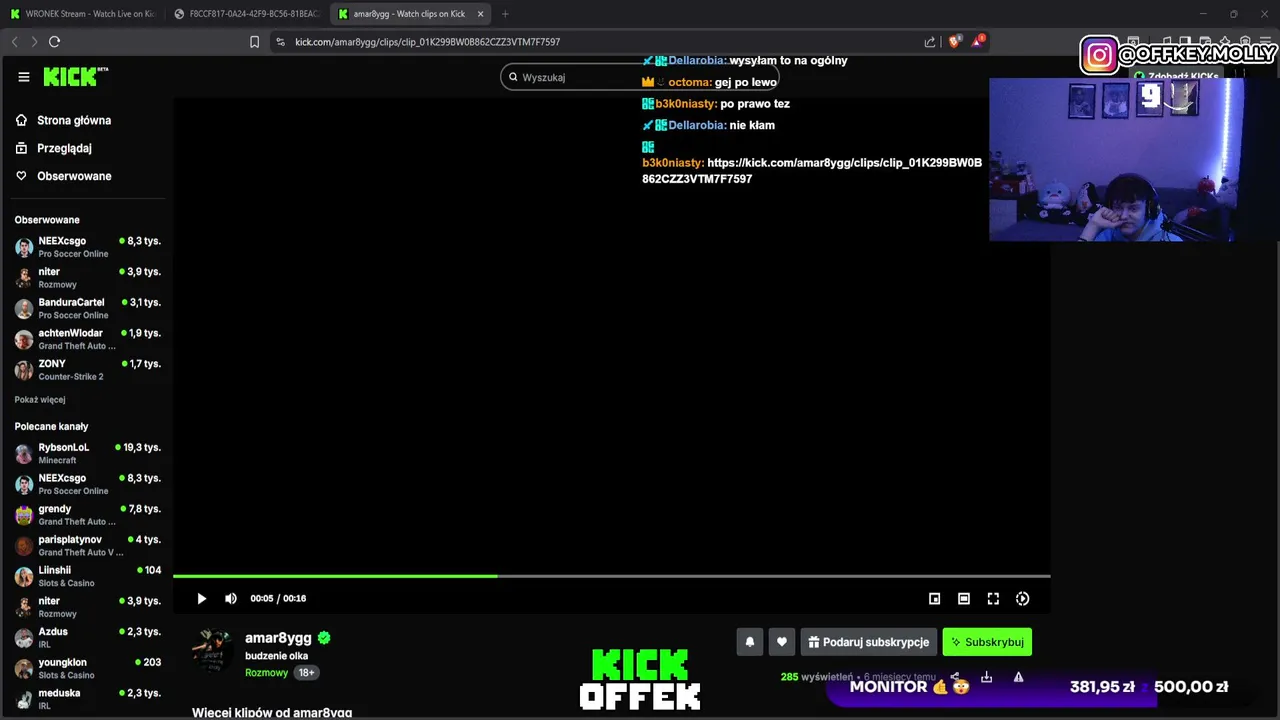The image size is (1280, 720).
Task: Open niter in followed channels
Action: coord(88,277)
